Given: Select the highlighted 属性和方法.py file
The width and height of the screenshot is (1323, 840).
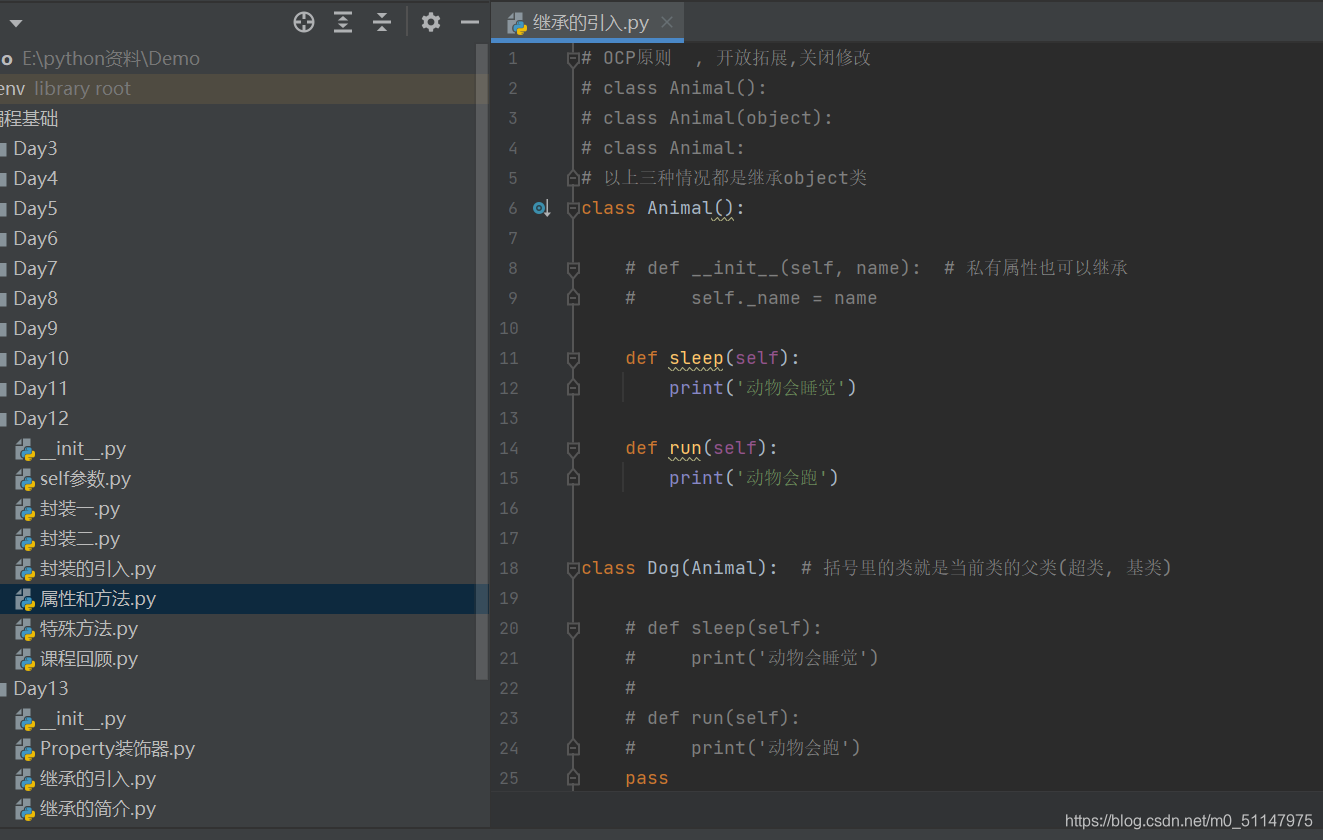Looking at the screenshot, I should pyautogui.click(x=98, y=599).
